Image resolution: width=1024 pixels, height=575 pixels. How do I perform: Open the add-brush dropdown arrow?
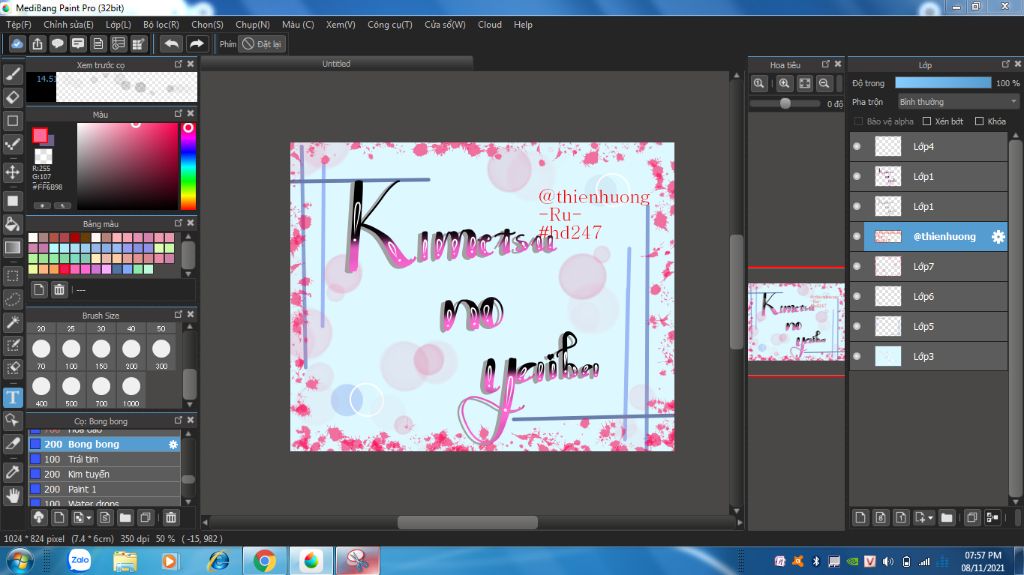coord(88,518)
